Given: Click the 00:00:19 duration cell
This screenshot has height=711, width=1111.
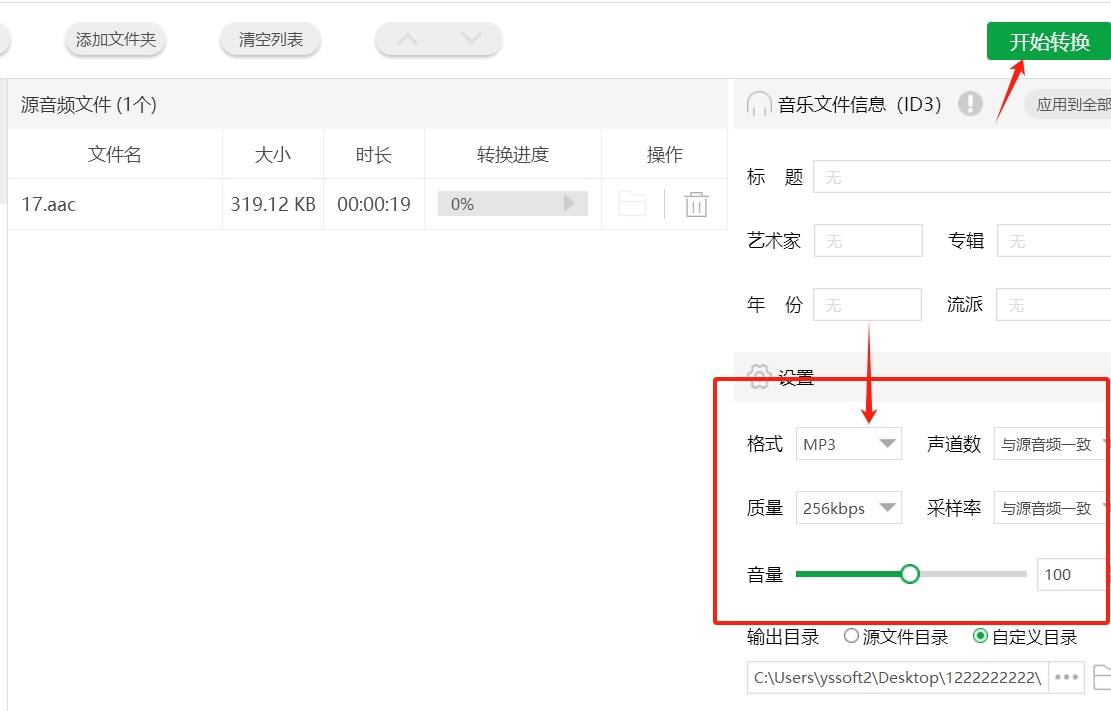Looking at the screenshot, I should click(373, 204).
